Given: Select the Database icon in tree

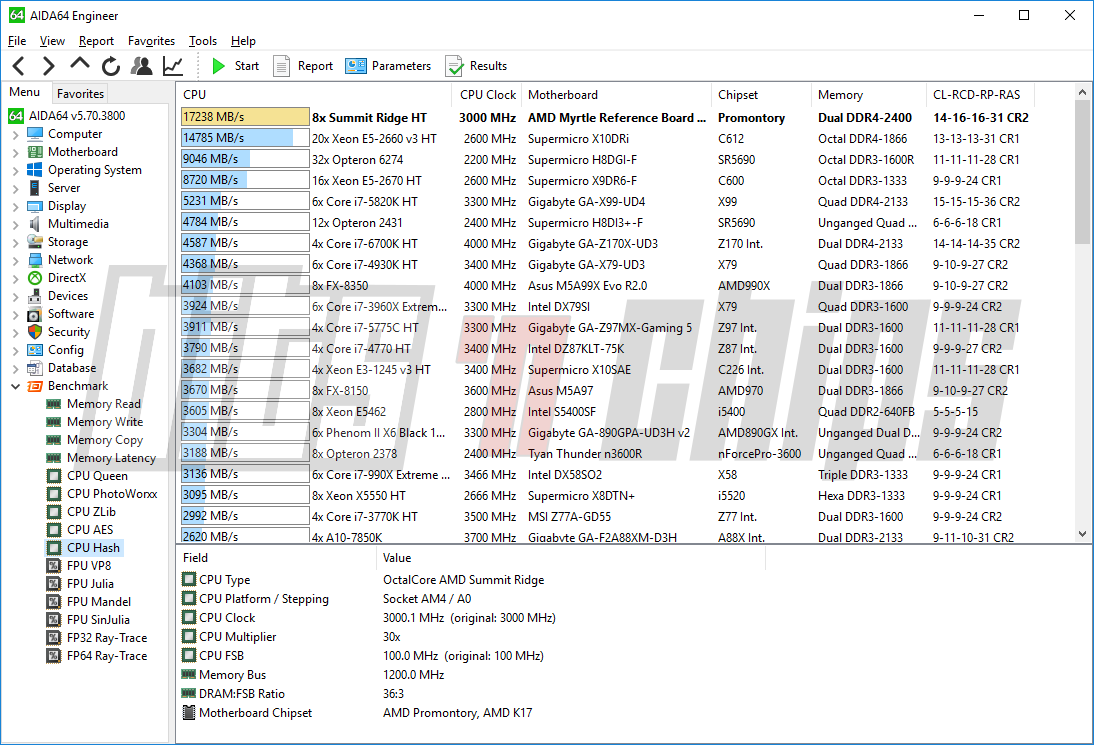Looking at the screenshot, I should coord(35,368).
